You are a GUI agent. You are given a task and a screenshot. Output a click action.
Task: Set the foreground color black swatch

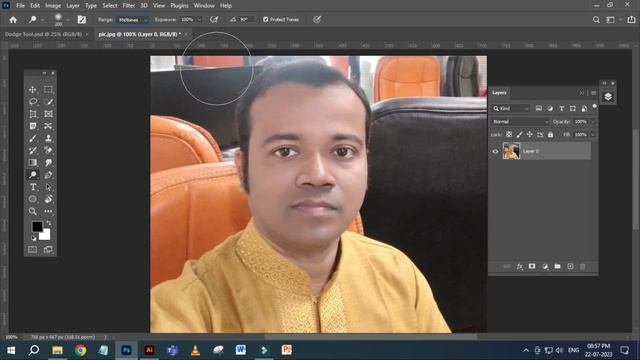pyautogui.click(x=37, y=227)
